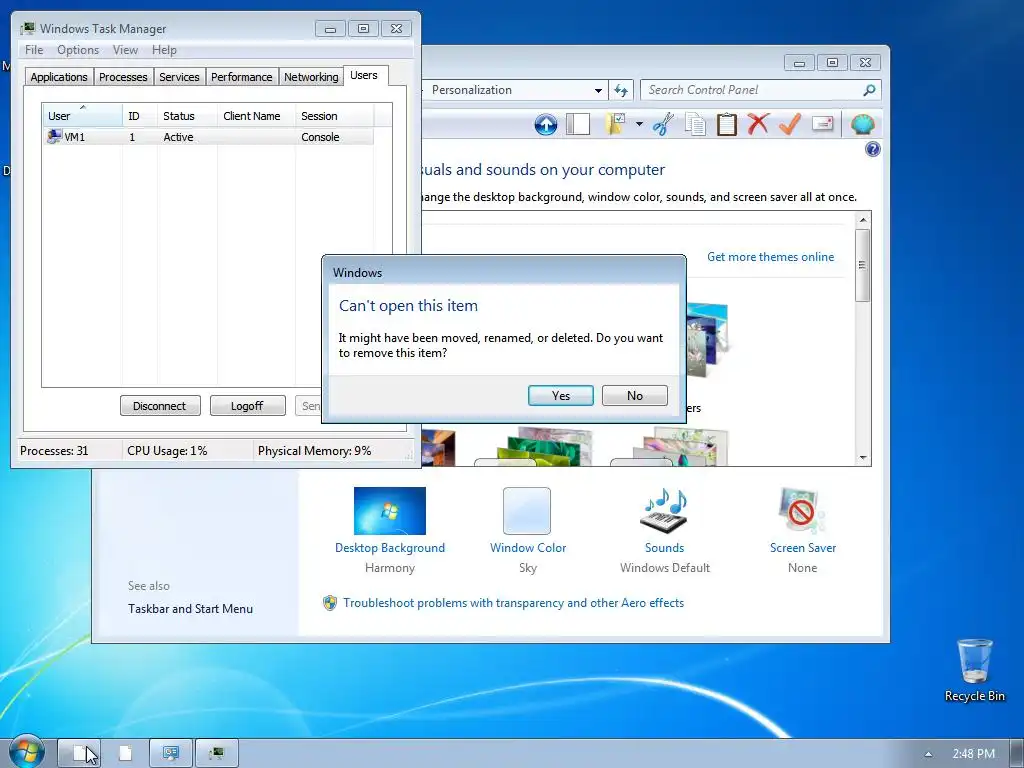The height and width of the screenshot is (768, 1024).
Task: Click the themes list scrollbar thumb
Action: coord(863,264)
